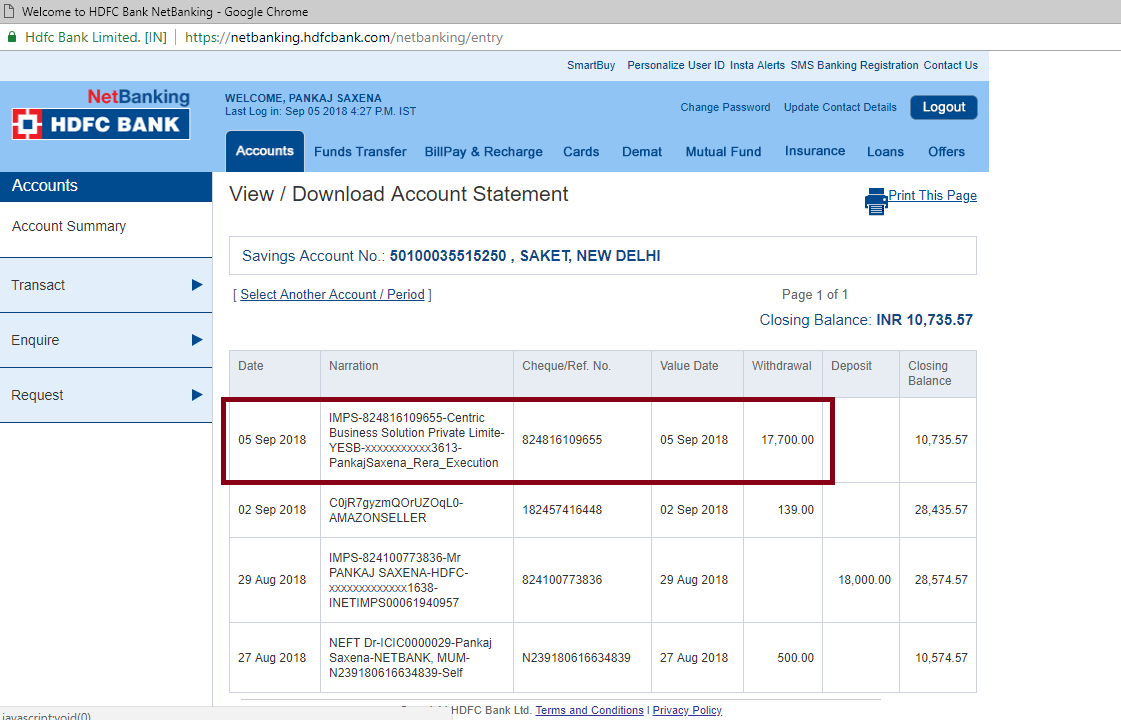Expand the Request menu arrow

point(197,395)
